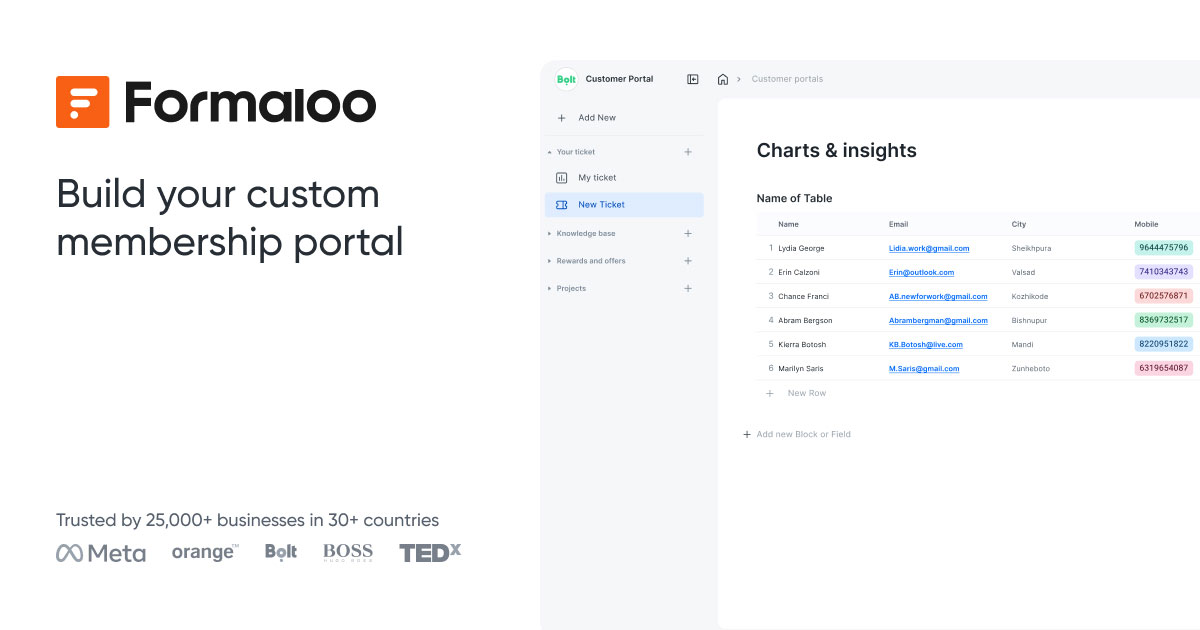The image size is (1200, 630).
Task: Open Lidia.work@gmail.com email link
Action: [929, 248]
